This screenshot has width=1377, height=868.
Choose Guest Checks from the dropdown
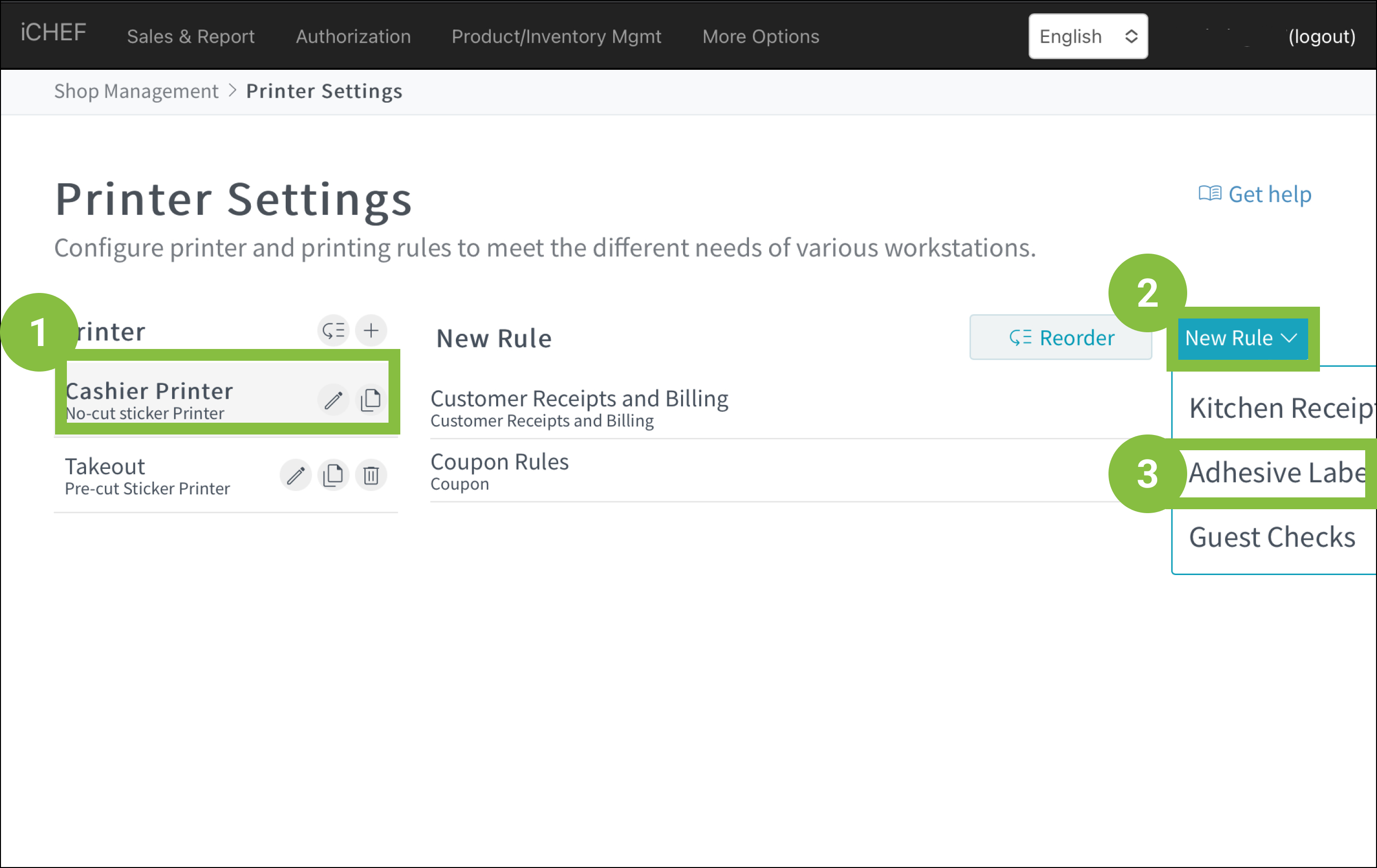pyautogui.click(x=1272, y=537)
